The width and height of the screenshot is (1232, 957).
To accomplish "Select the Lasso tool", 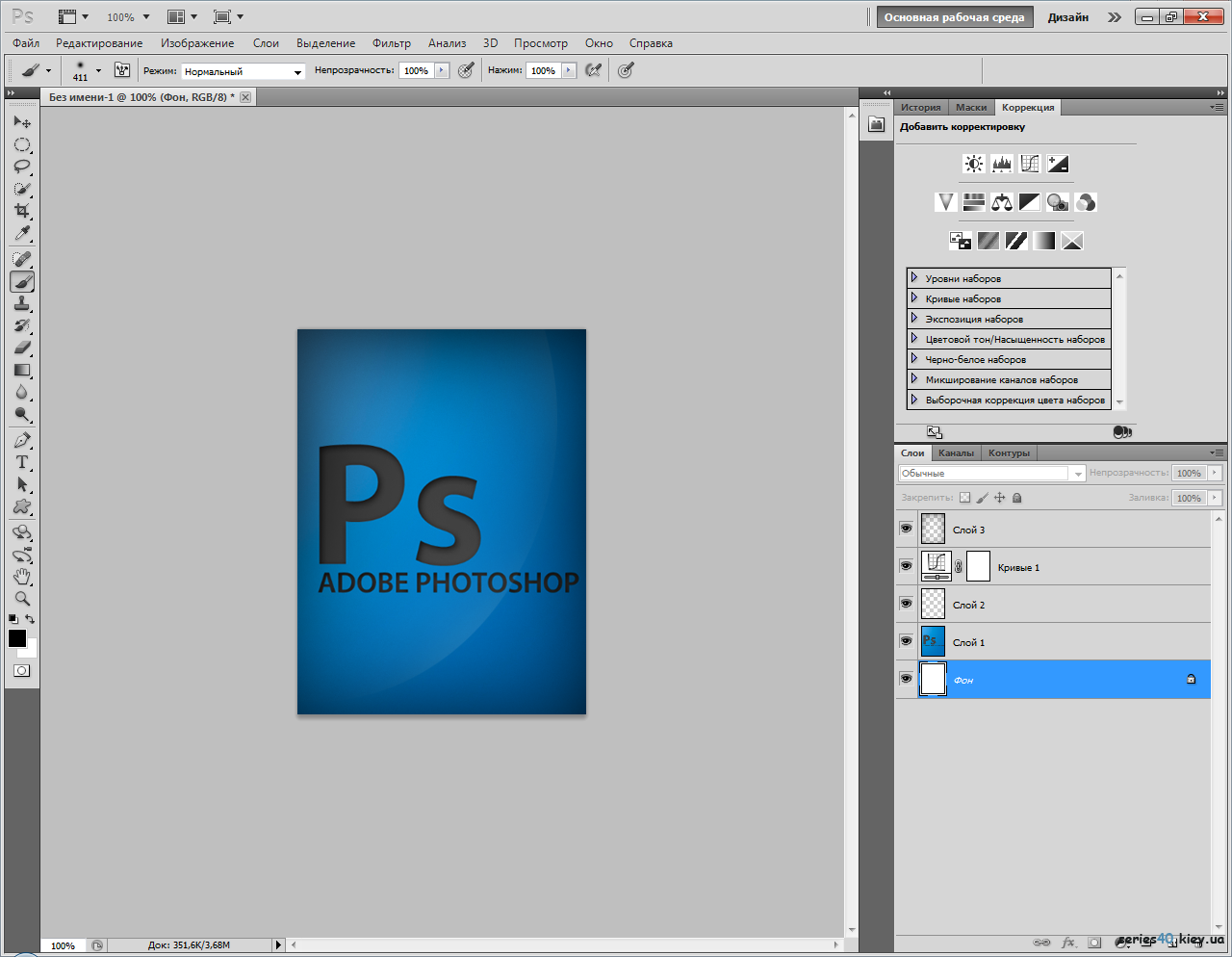I will tap(22, 167).
